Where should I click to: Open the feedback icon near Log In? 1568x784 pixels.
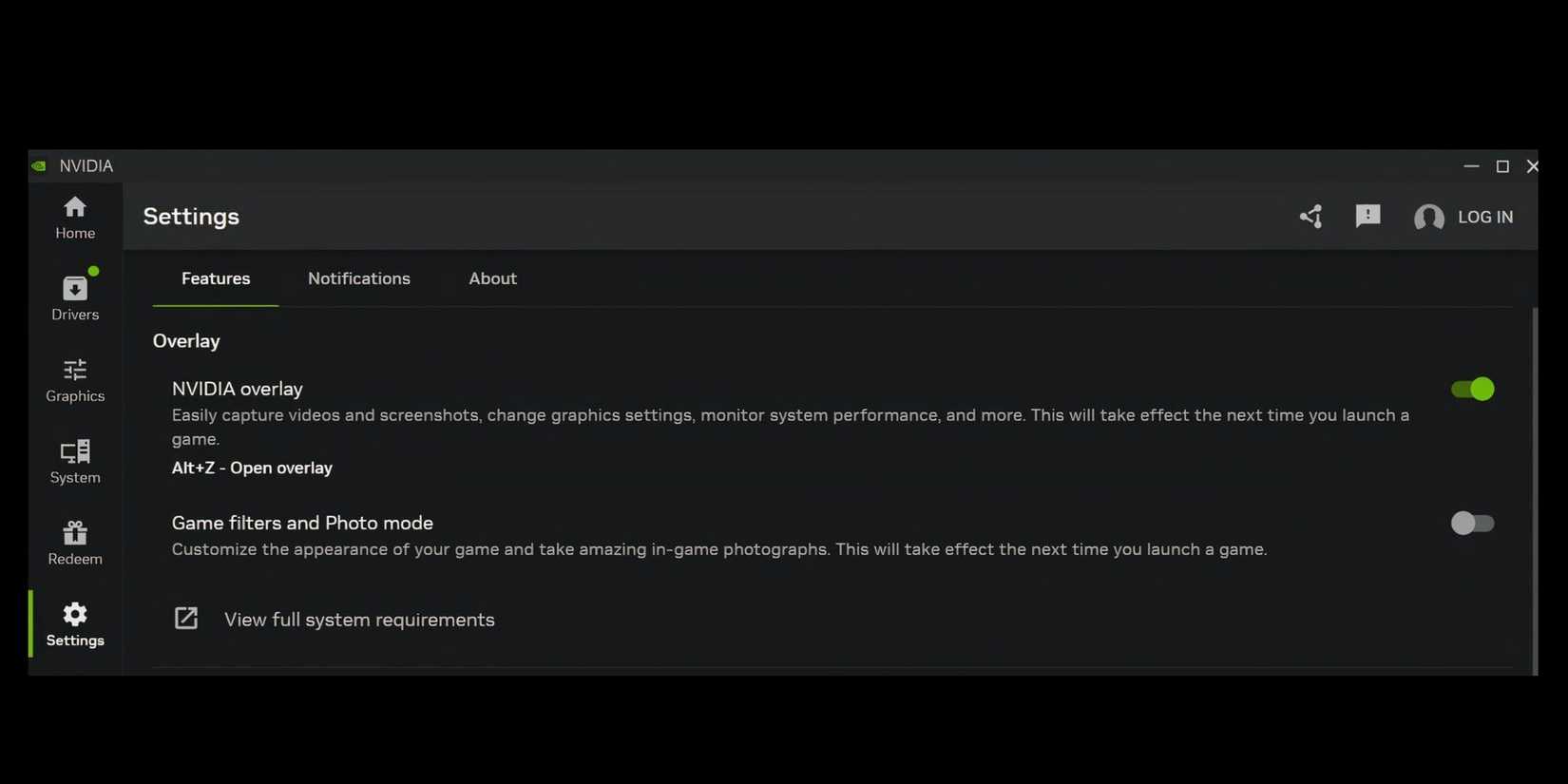[1367, 217]
